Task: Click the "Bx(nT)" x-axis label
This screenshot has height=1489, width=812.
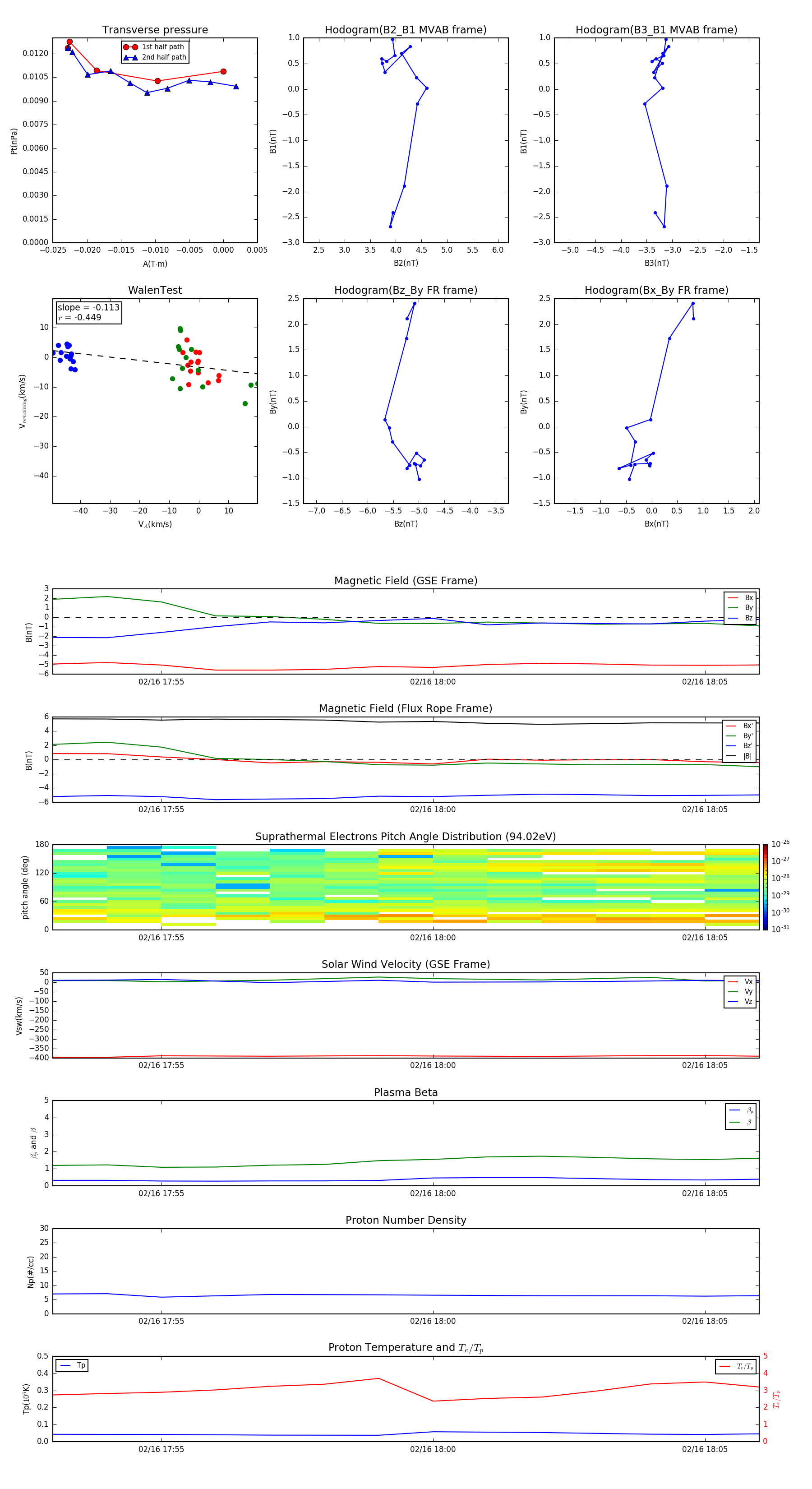Action: point(656,524)
